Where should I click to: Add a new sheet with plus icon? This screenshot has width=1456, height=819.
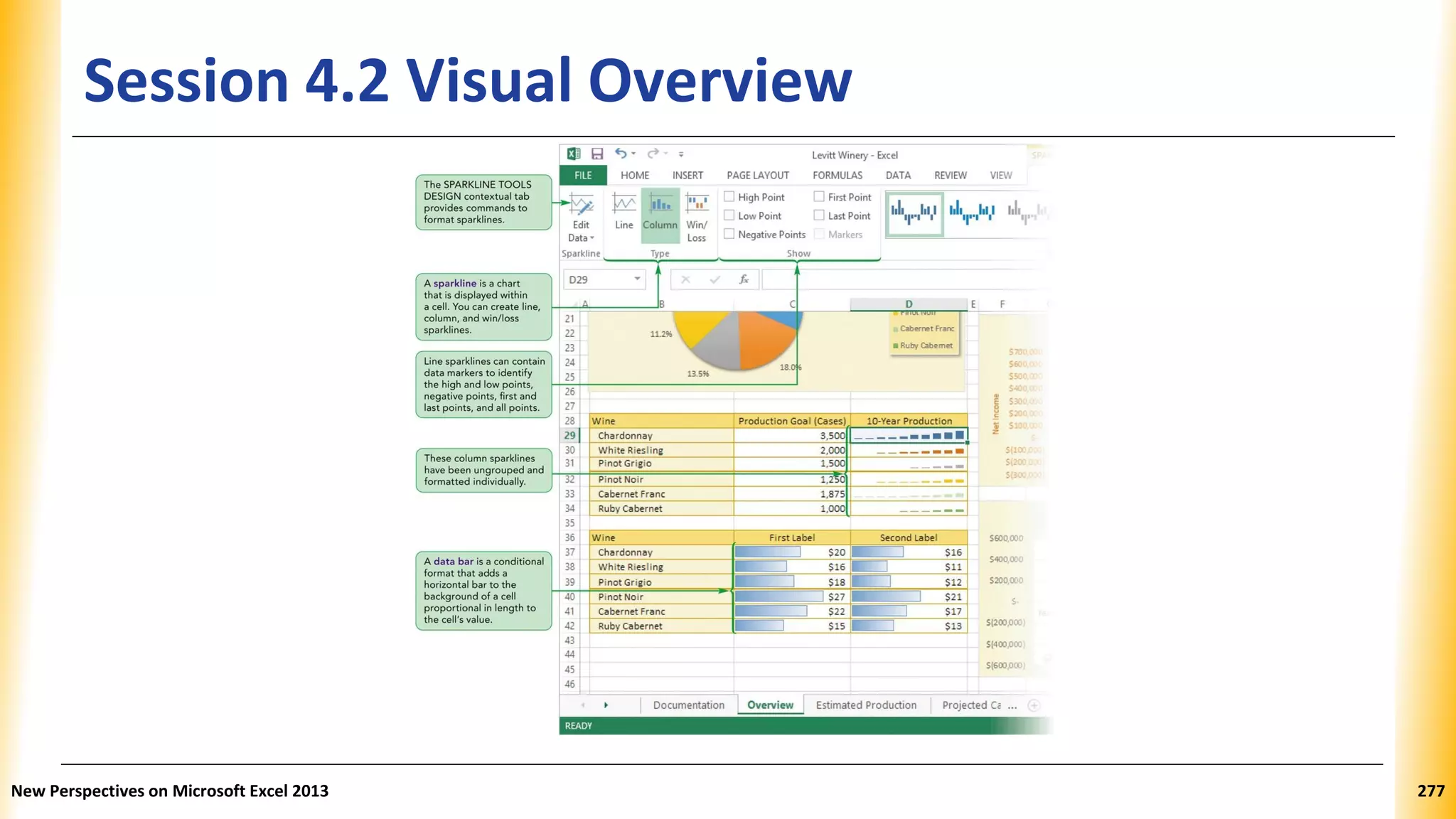point(1034,705)
